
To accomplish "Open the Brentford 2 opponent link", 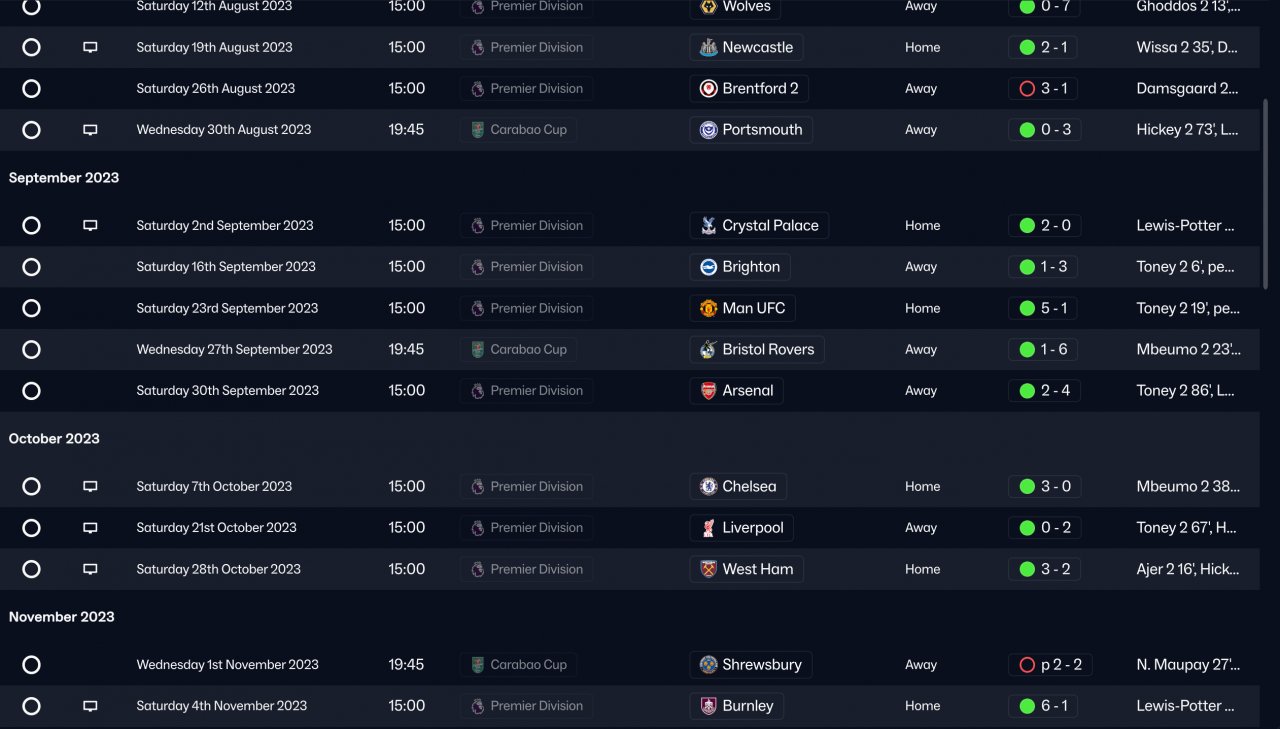I will 759,88.
